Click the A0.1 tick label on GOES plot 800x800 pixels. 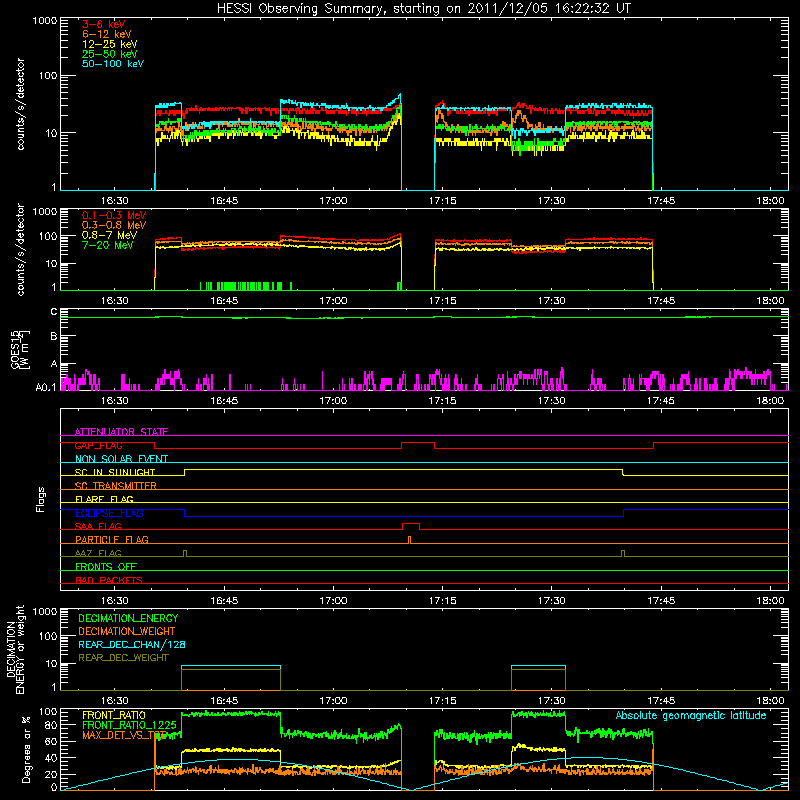46,387
